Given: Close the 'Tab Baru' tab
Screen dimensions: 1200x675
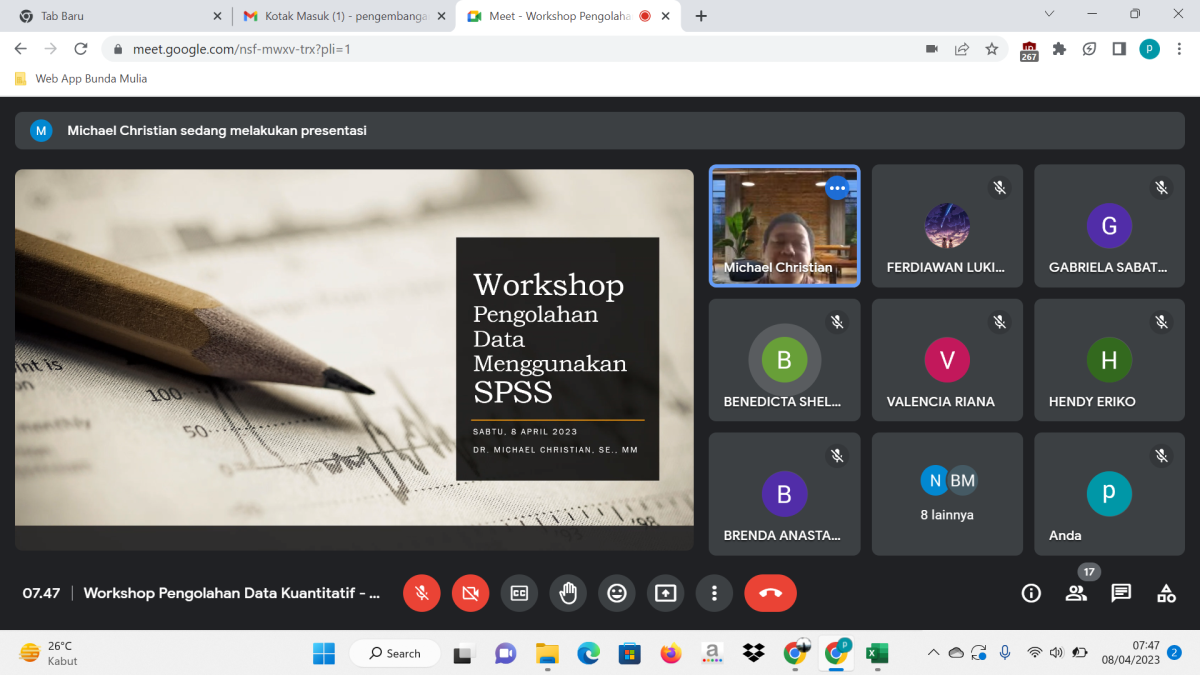Looking at the screenshot, I should point(217,16).
